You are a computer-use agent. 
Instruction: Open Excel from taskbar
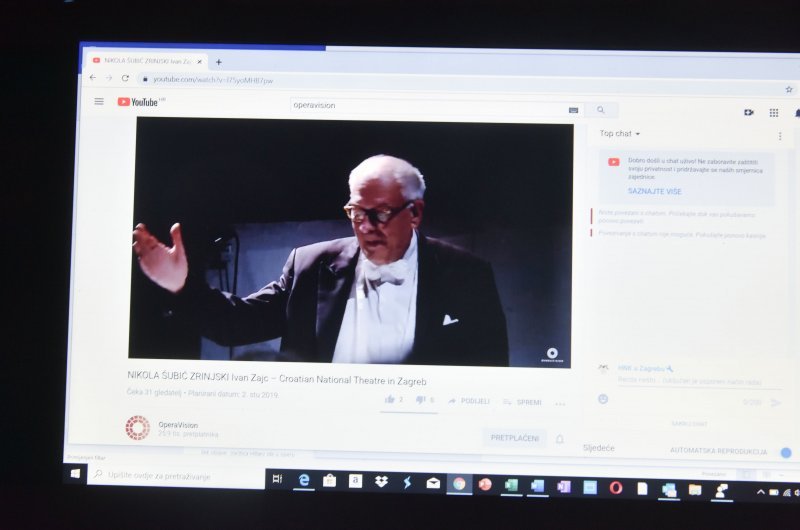click(511, 485)
